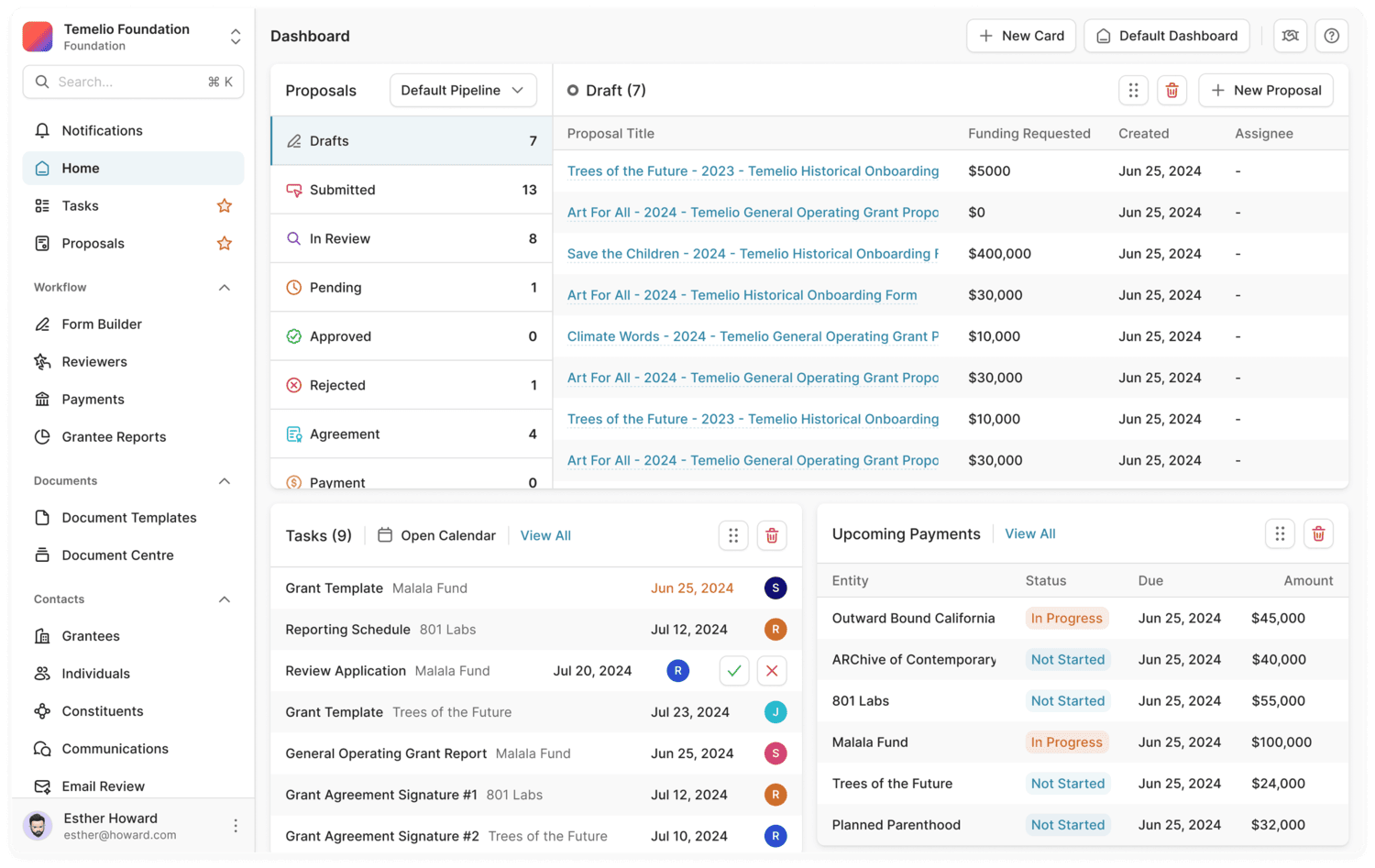Select the Email Review sidebar icon

(42, 786)
